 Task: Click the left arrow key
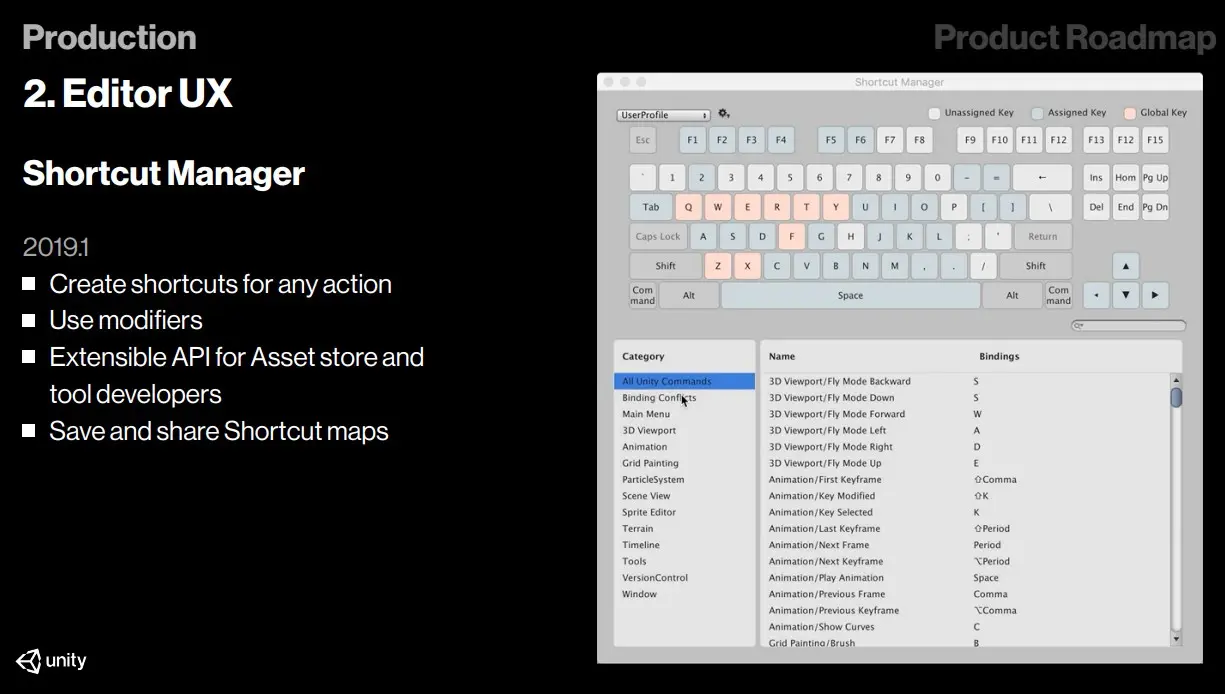click(1097, 295)
